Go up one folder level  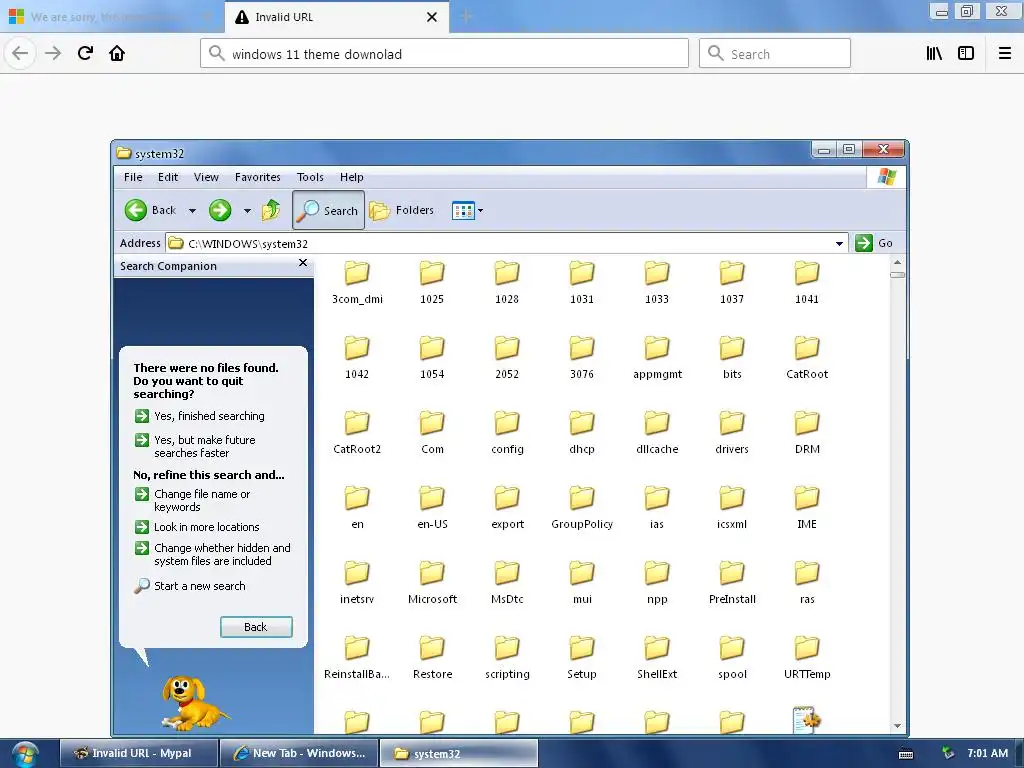(x=270, y=210)
